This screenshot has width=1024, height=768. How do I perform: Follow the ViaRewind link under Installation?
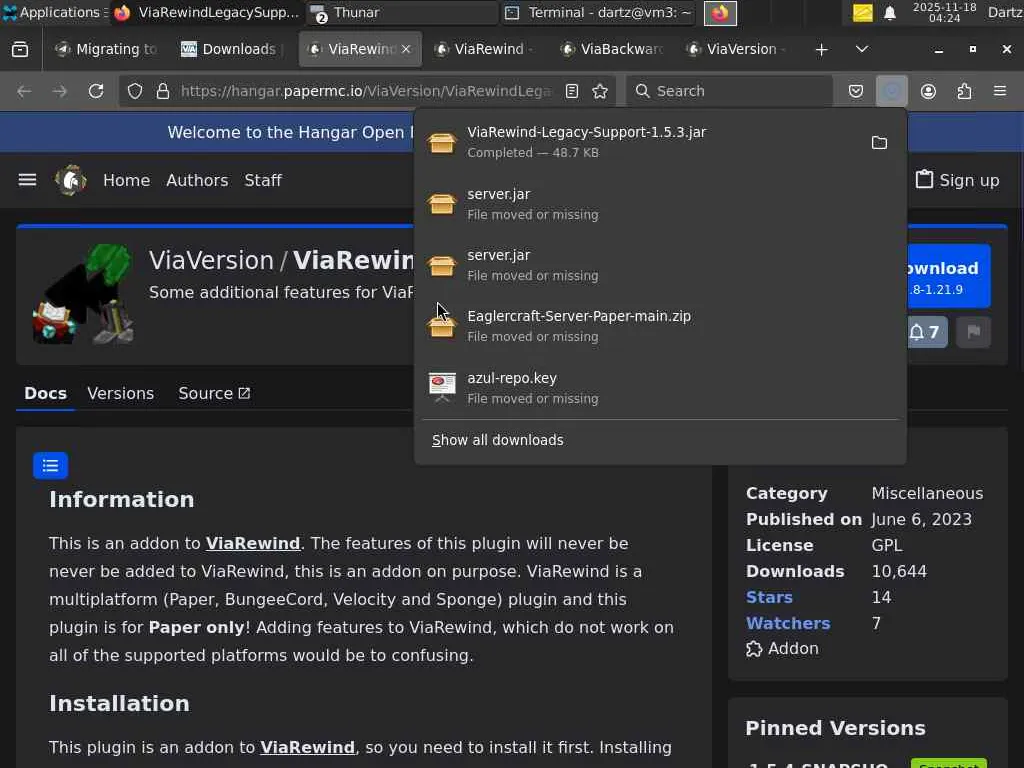click(x=307, y=747)
